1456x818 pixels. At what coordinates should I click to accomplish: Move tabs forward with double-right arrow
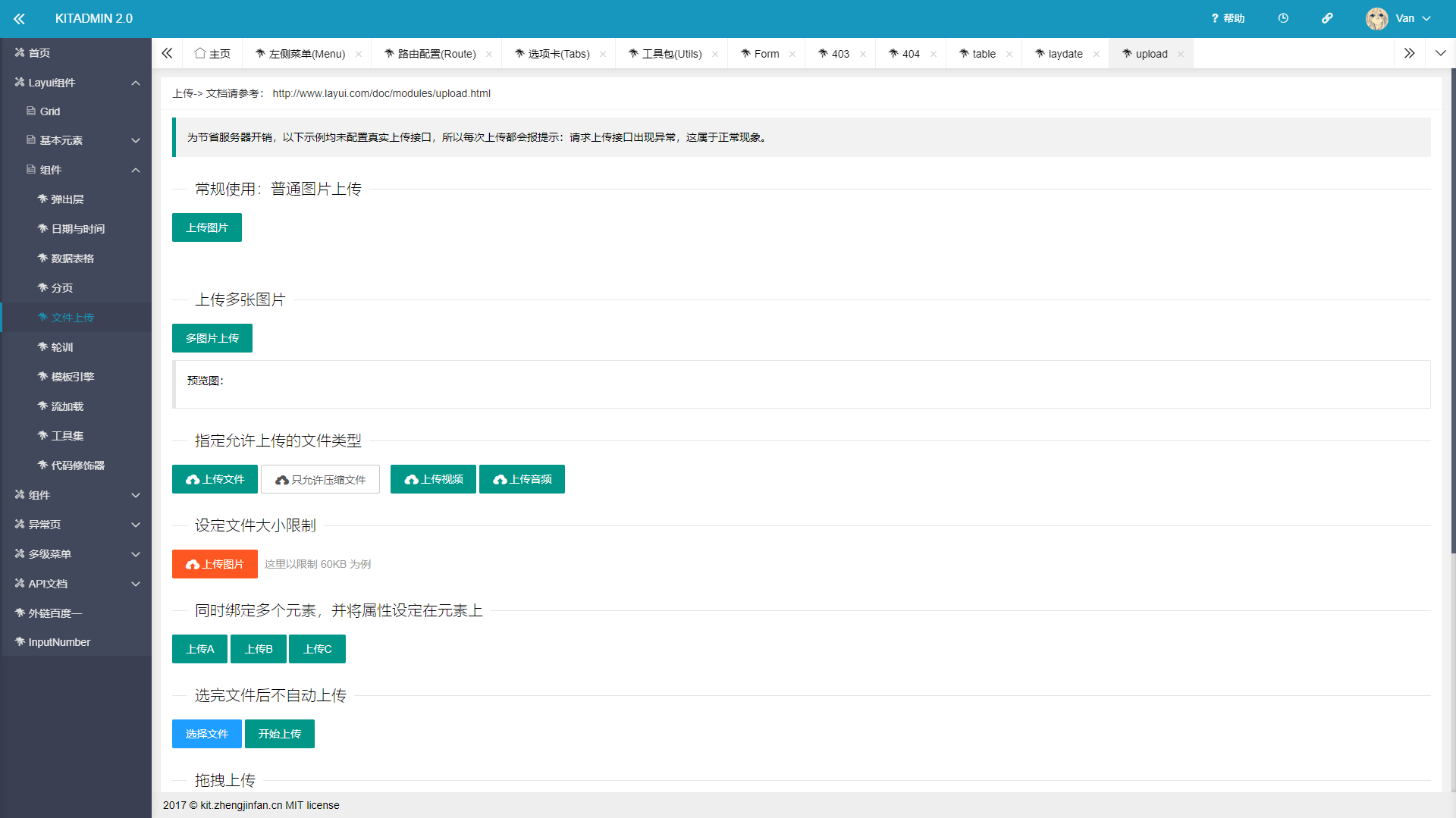[x=1409, y=53]
